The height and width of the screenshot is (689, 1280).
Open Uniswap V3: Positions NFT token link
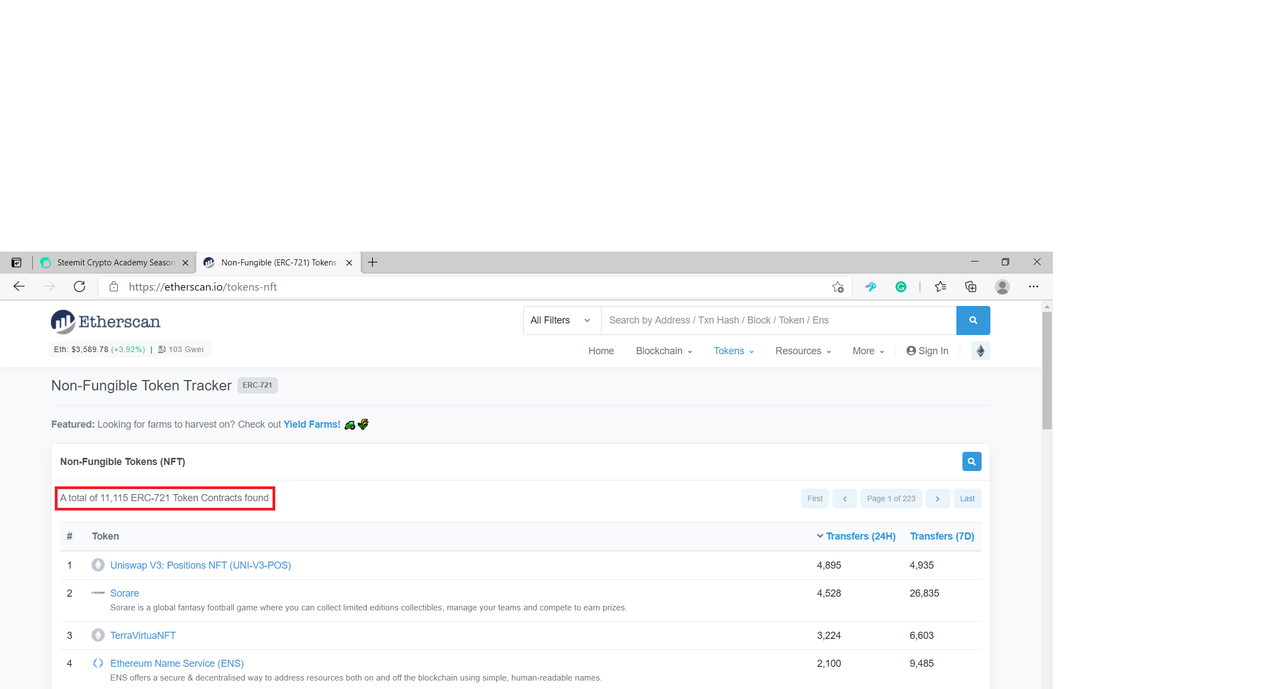point(200,565)
